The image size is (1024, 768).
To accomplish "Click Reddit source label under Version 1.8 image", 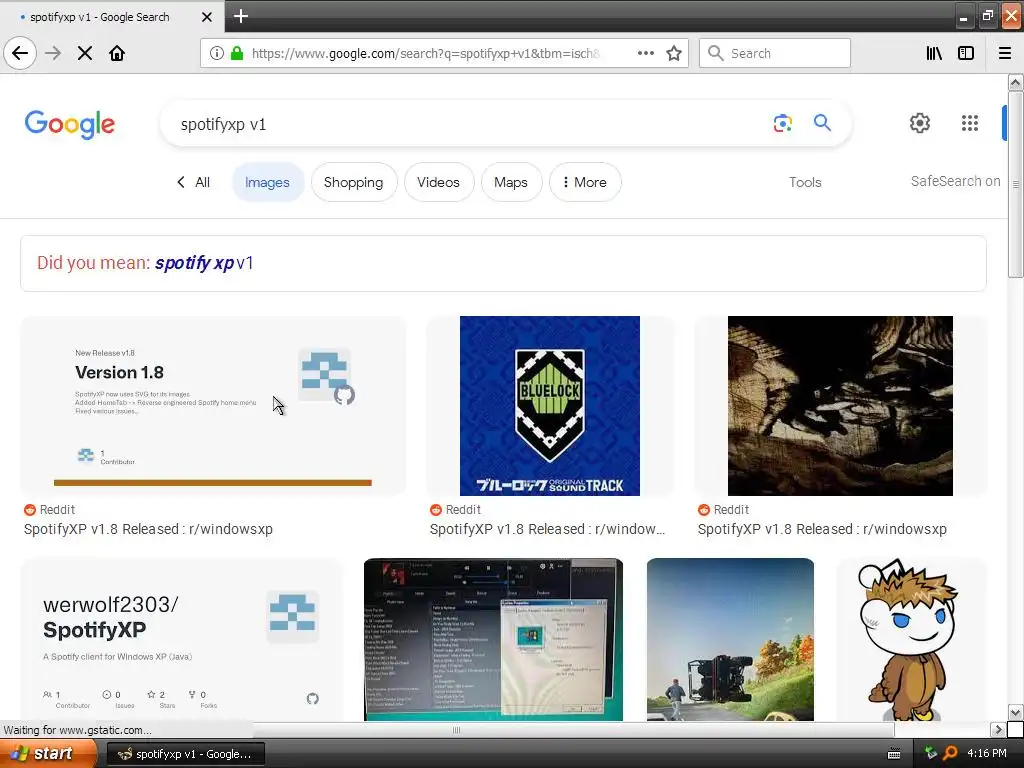I will click(x=49, y=509).
